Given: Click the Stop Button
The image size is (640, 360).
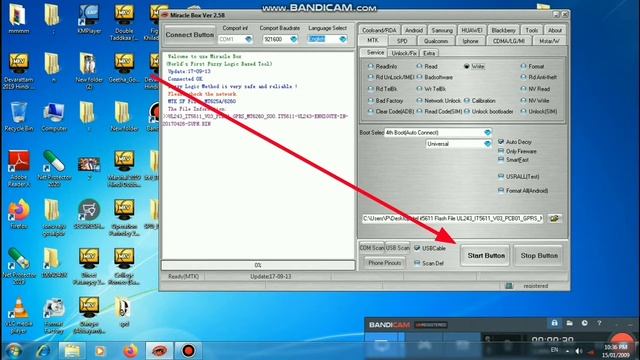Looking at the screenshot, I should pyautogui.click(x=539, y=256).
